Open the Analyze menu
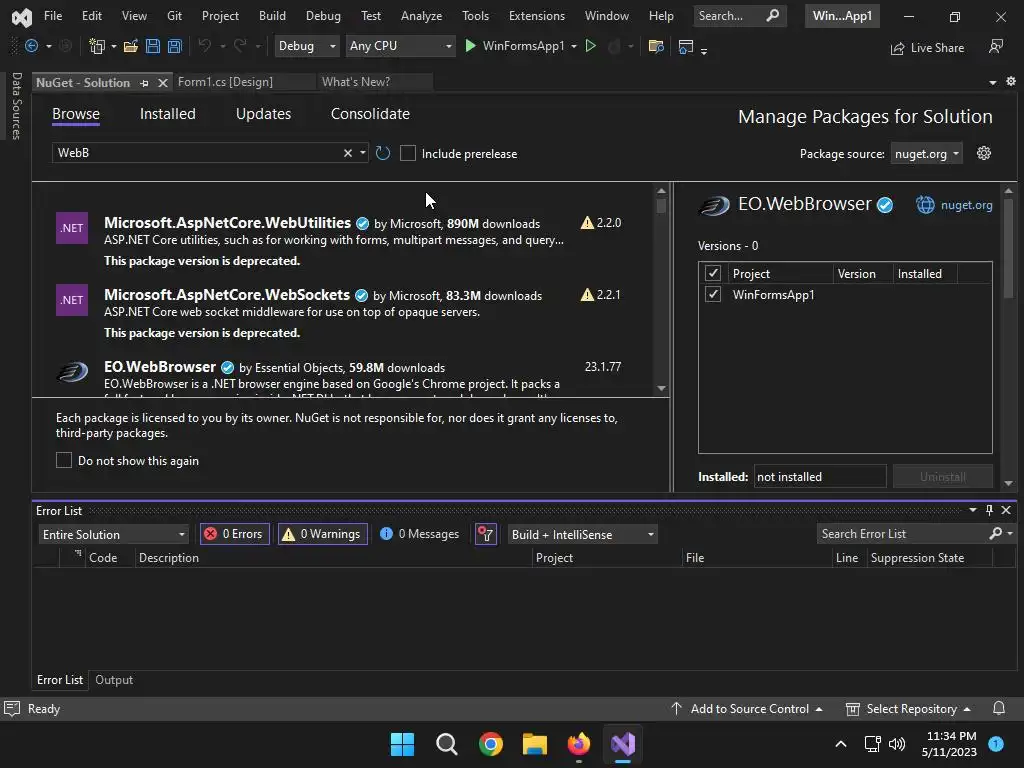Viewport: 1024px width, 768px height. point(421,16)
